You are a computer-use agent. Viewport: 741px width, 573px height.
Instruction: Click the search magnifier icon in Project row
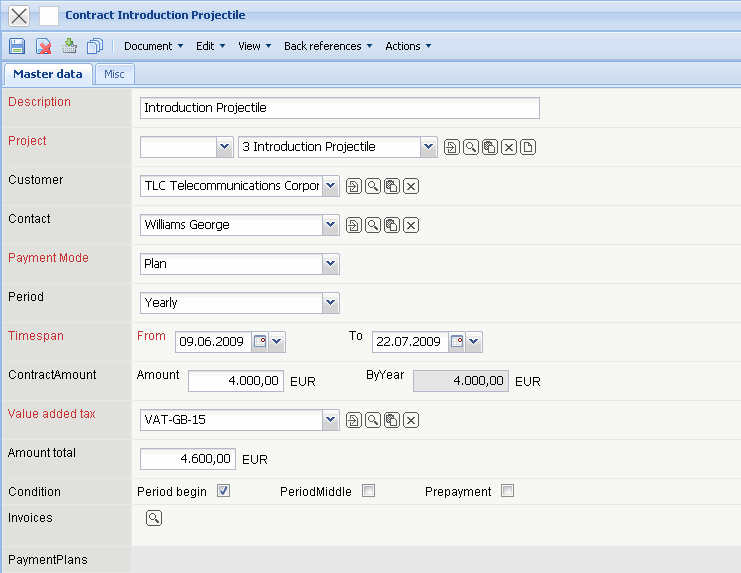tap(471, 147)
